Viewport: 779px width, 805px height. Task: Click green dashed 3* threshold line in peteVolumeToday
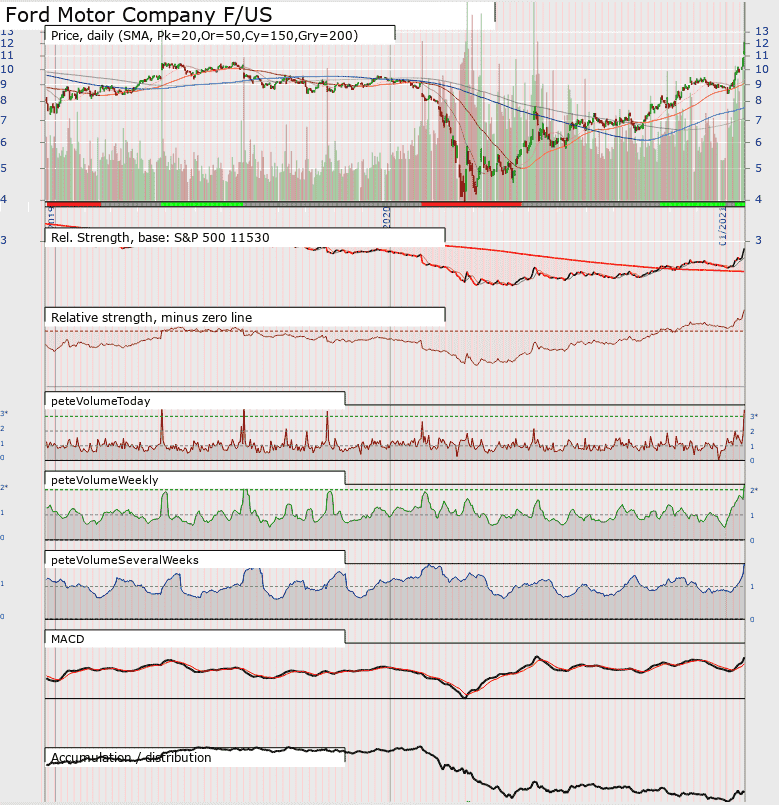(x=395, y=416)
